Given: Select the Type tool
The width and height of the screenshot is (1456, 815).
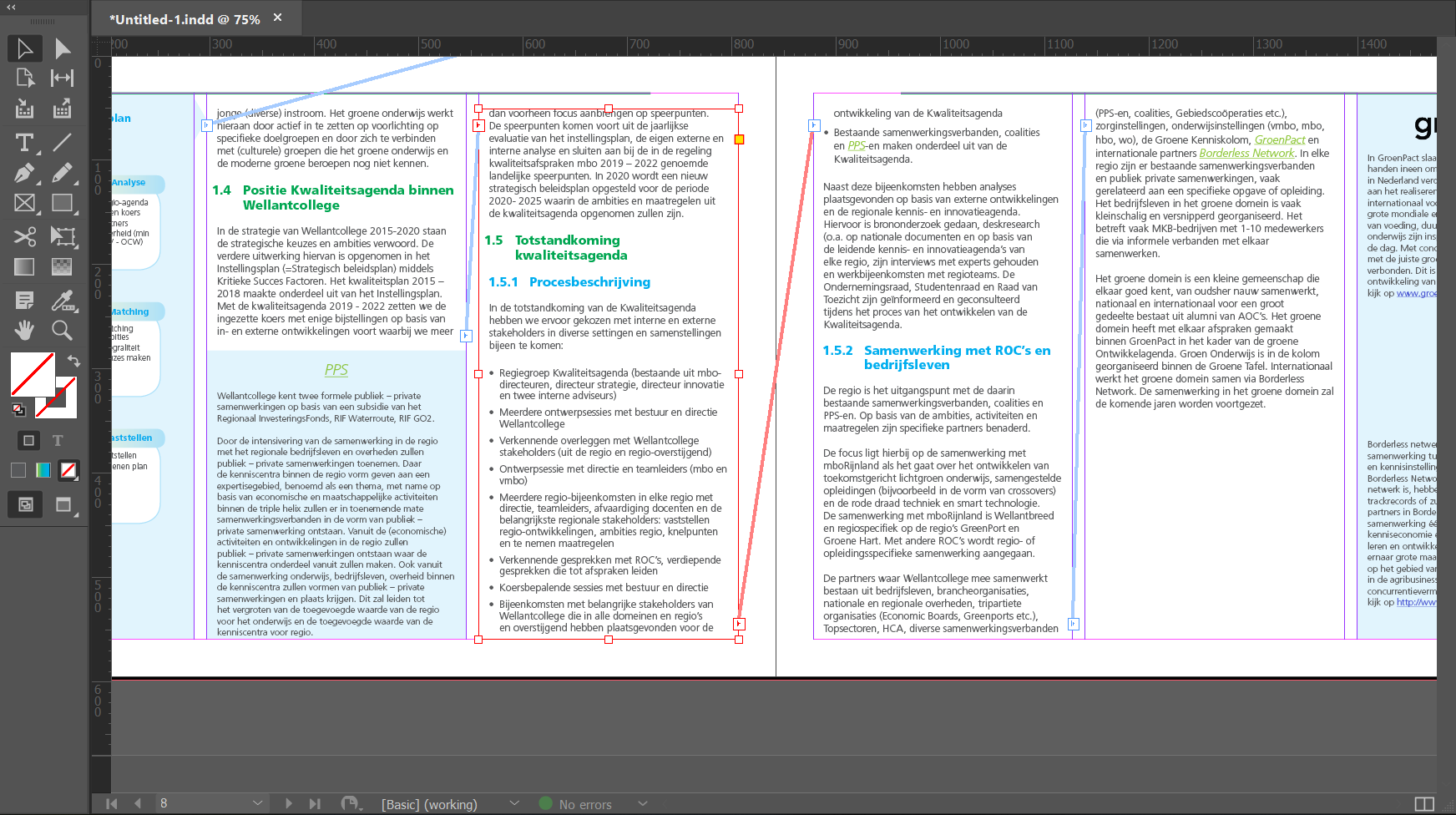Looking at the screenshot, I should 24,143.
